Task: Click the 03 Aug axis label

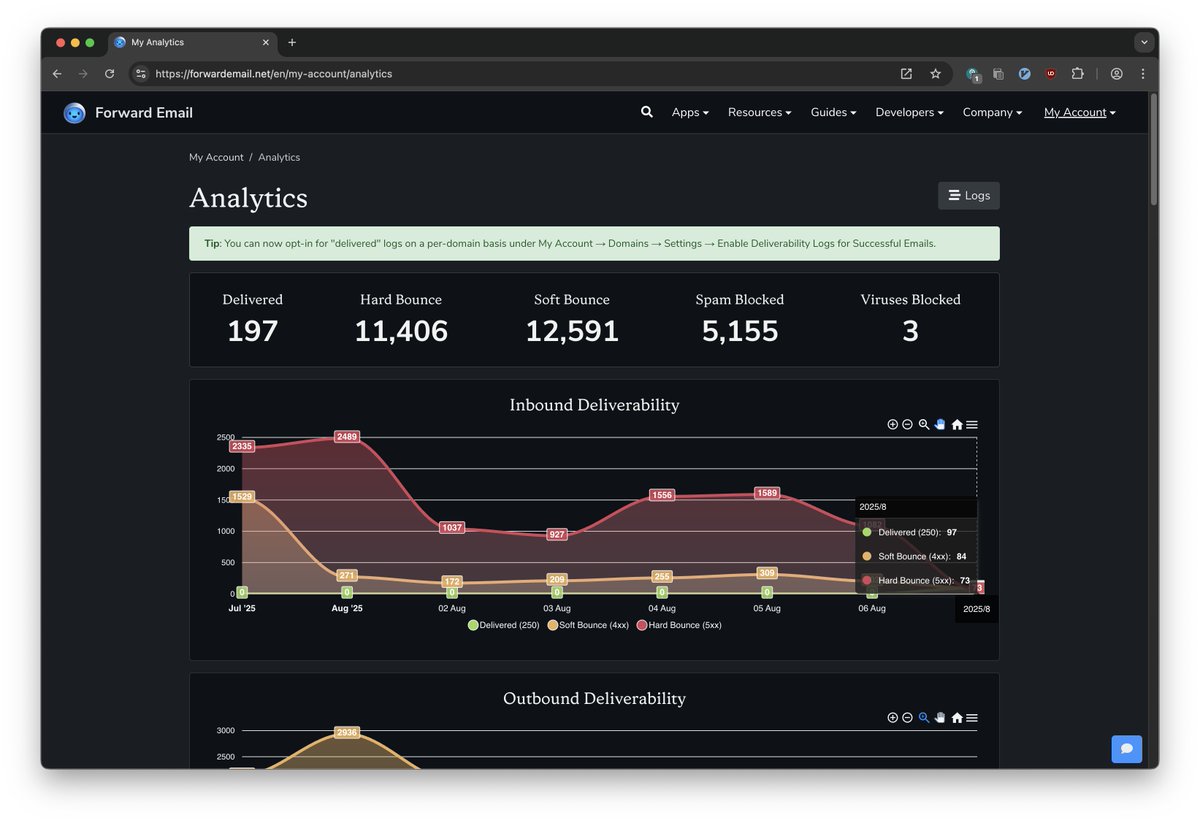Action: pos(557,608)
